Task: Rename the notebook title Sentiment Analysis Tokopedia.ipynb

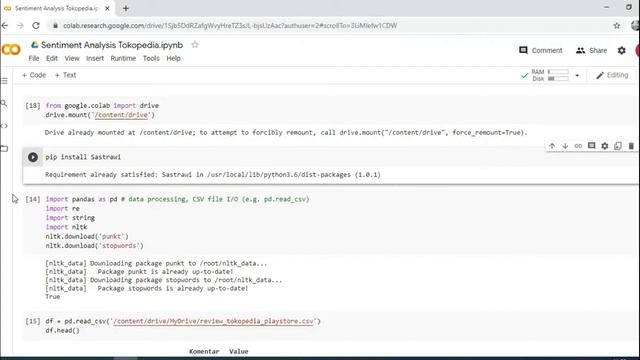Action: 112,45
